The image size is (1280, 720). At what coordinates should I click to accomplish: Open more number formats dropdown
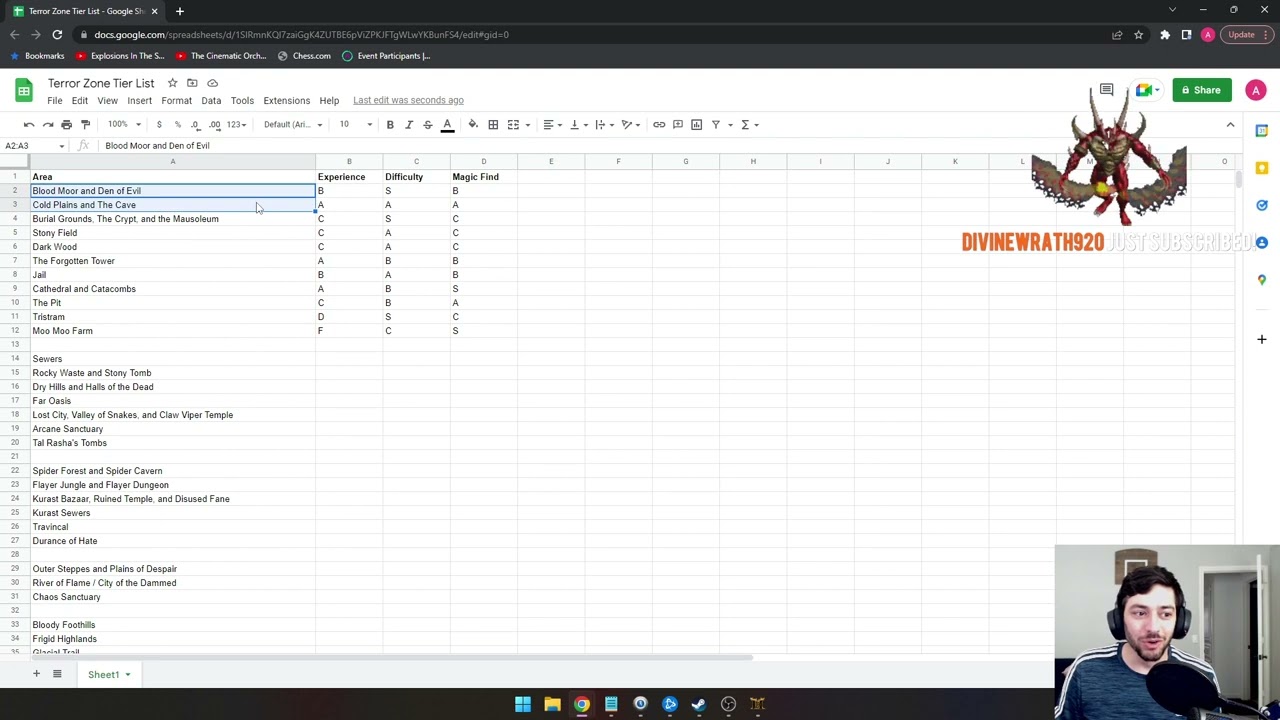point(236,124)
